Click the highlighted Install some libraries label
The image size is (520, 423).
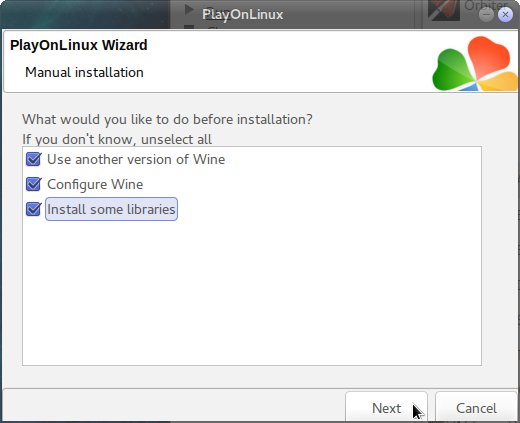111,209
